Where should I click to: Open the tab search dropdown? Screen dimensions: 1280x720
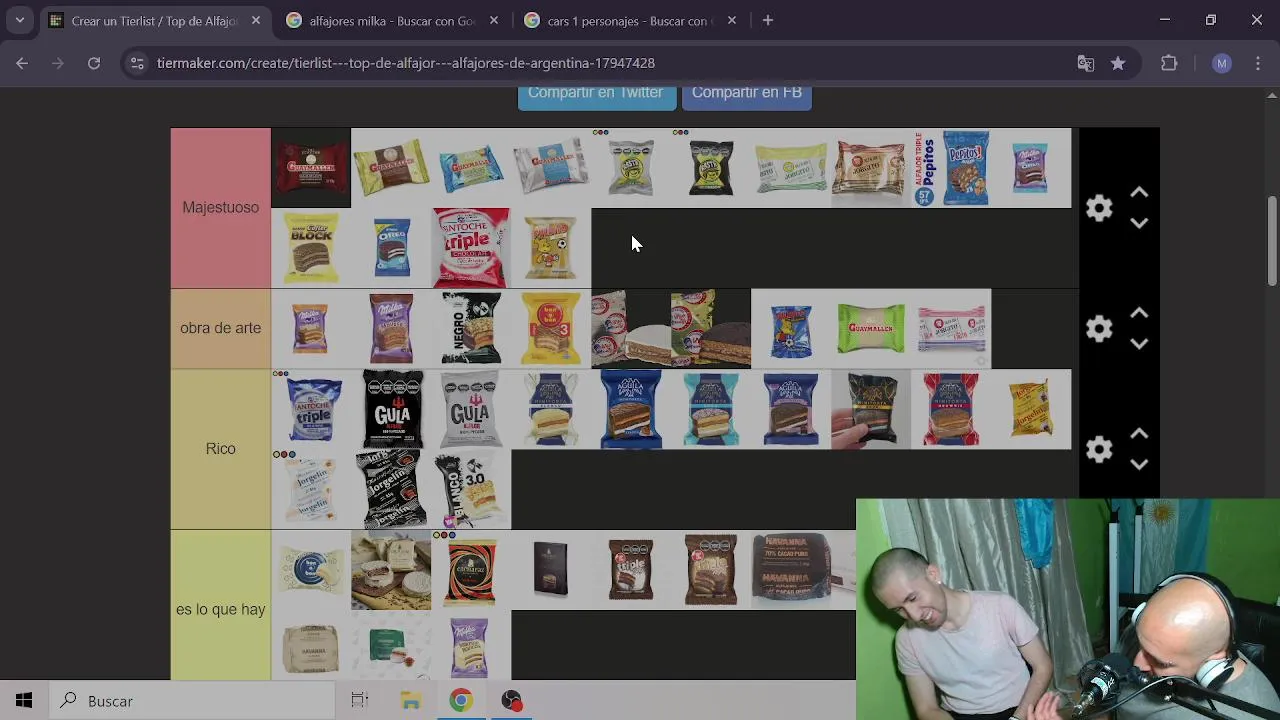tap(19, 20)
